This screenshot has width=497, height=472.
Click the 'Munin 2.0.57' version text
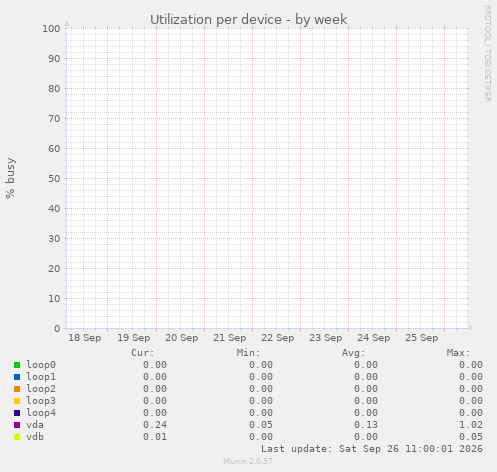click(248, 461)
